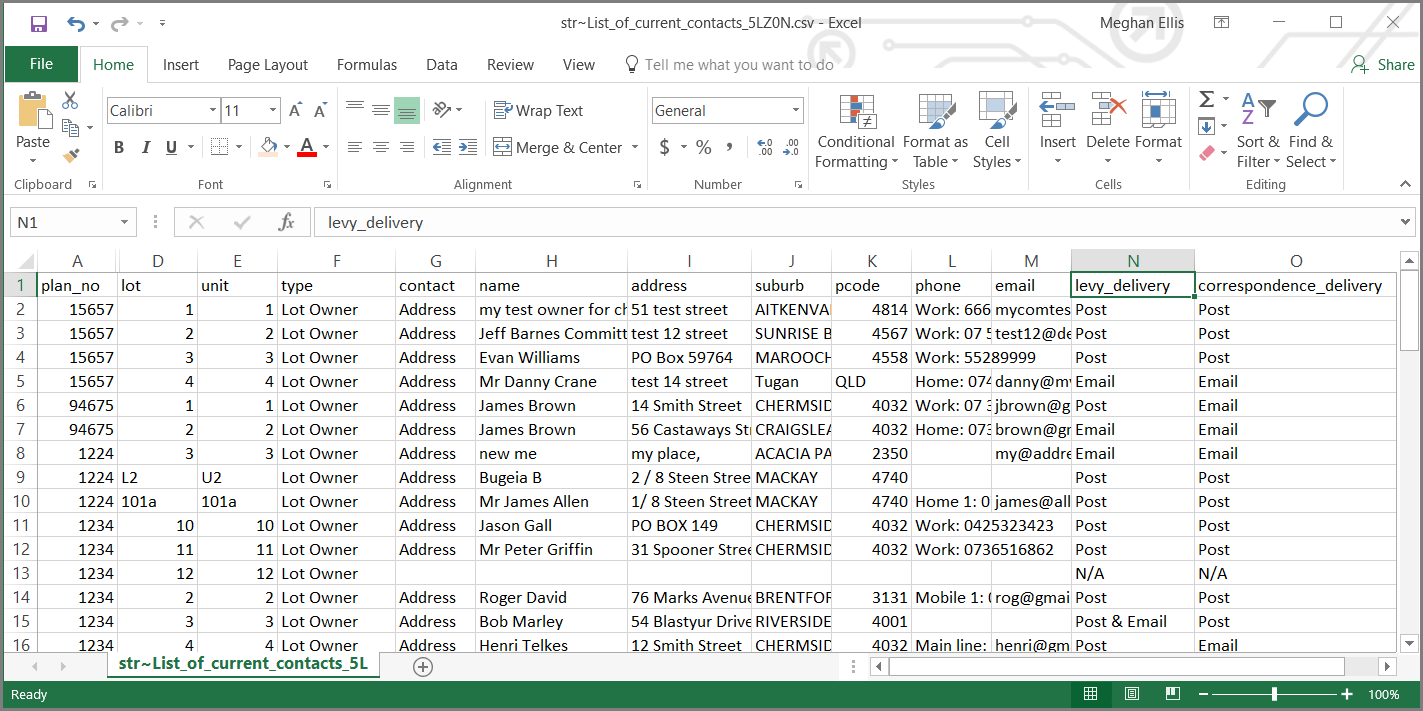Click the Cut scissors icon
This screenshot has height=711, width=1423.
[x=70, y=101]
